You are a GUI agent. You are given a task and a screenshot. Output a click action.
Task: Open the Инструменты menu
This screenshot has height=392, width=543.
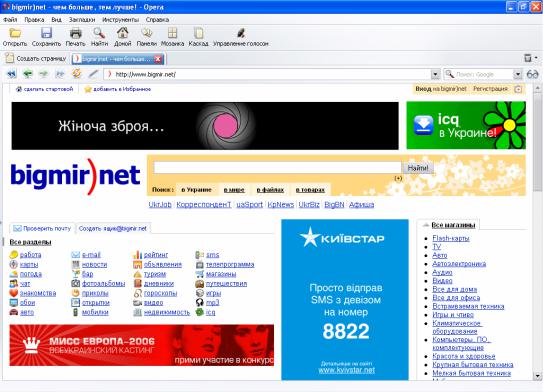coord(120,20)
